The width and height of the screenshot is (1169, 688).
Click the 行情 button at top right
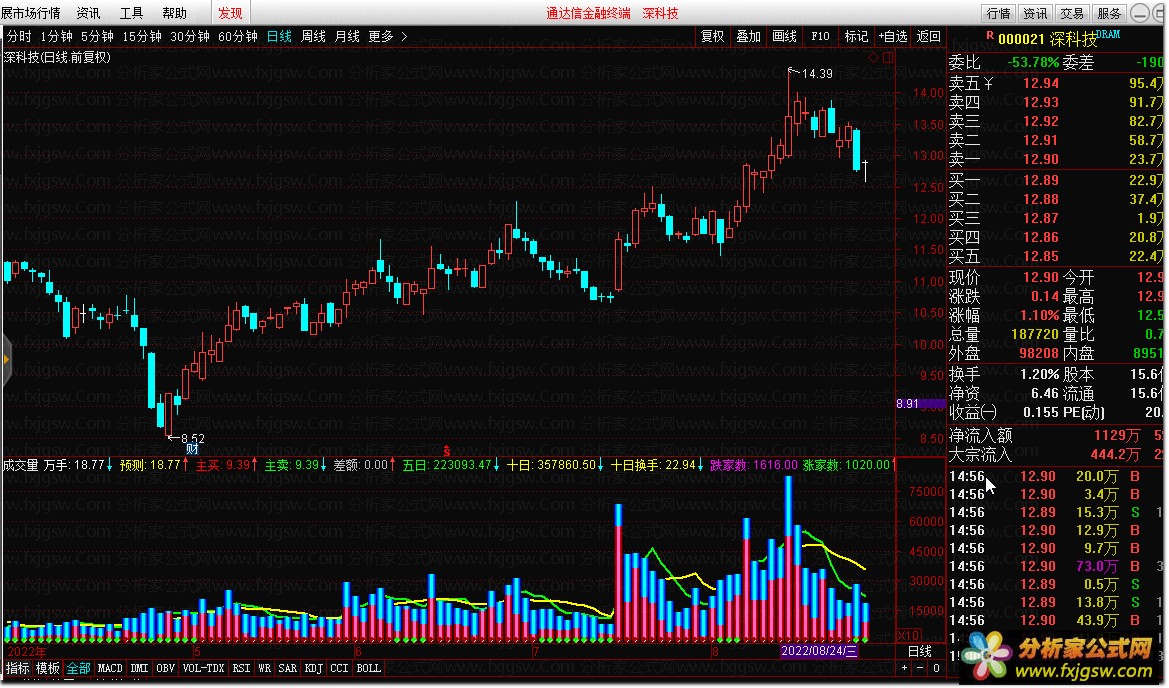pyautogui.click(x=998, y=13)
